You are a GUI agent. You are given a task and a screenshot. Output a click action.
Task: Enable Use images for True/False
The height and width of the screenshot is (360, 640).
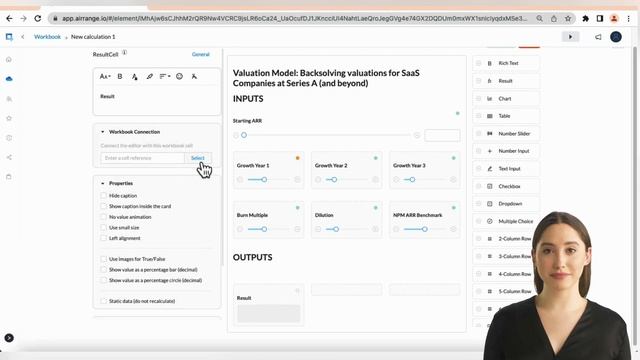[104, 259]
